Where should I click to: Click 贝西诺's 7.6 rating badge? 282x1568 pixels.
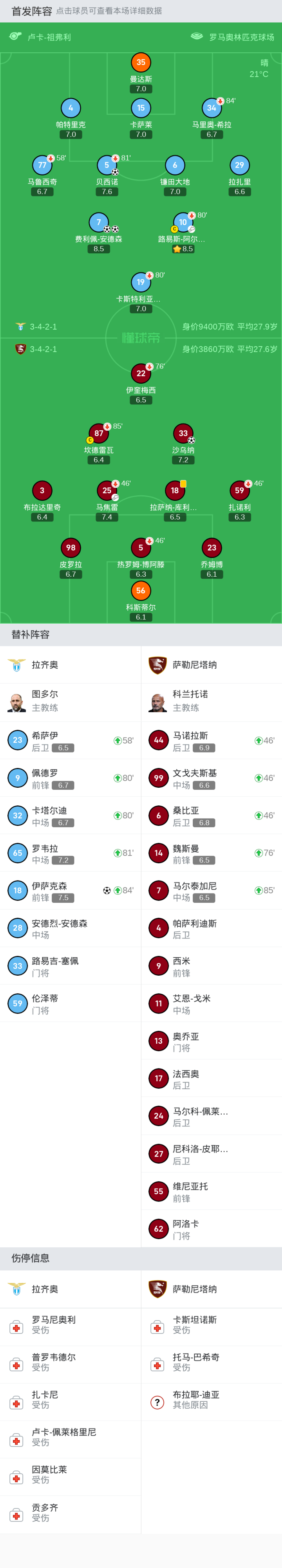pyautogui.click(x=107, y=192)
